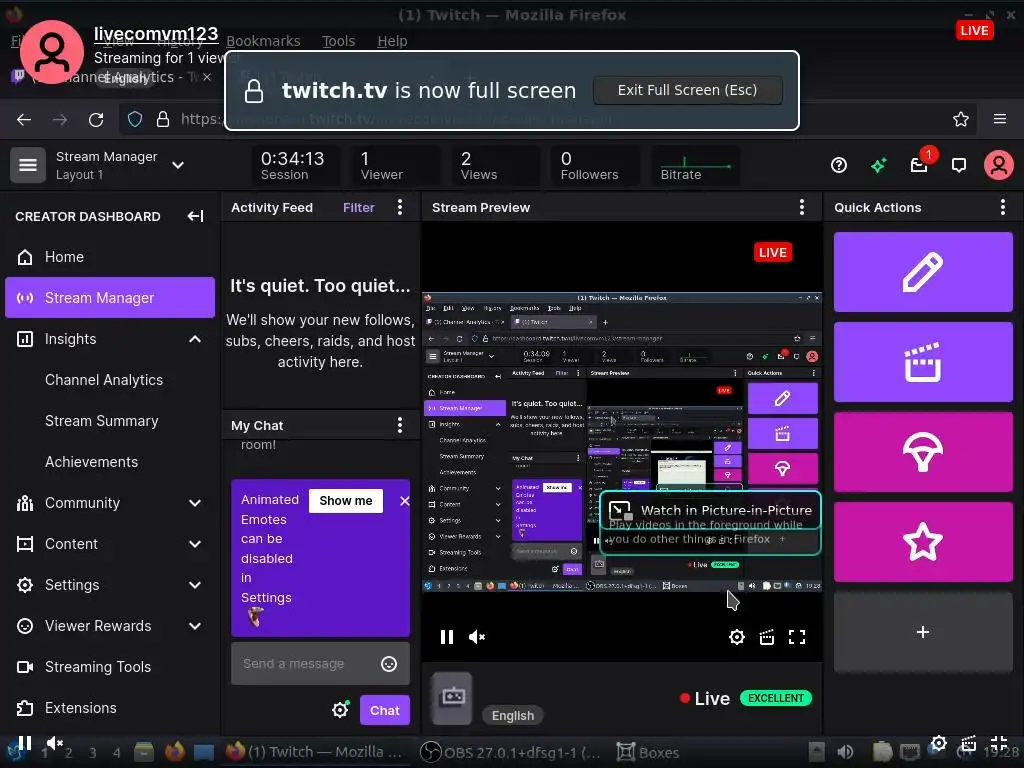The height and width of the screenshot is (768, 1024).
Task: Unmute the stream preview audio
Action: pyautogui.click(x=477, y=637)
